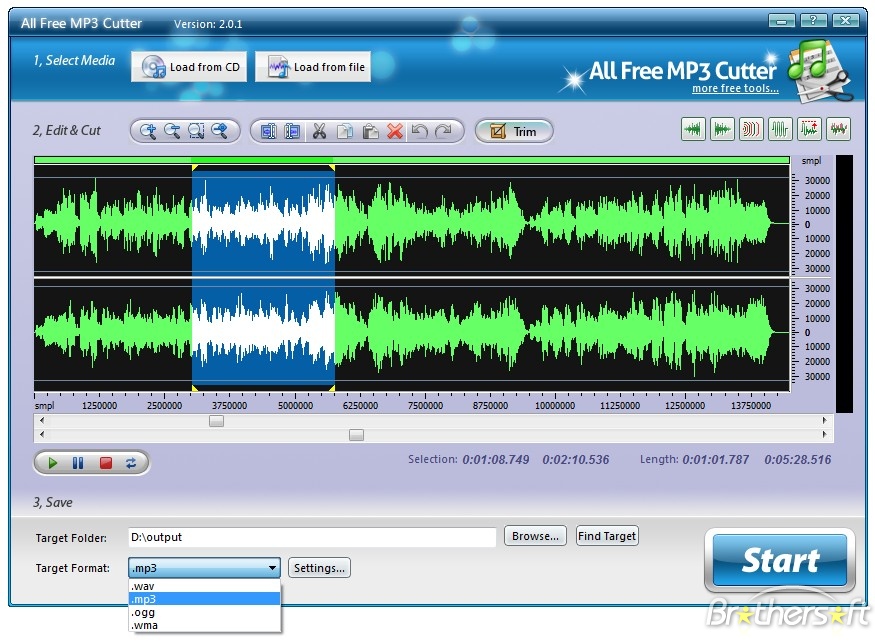
Task: Click the lower scrollbar right arrow
Action: 825,434
